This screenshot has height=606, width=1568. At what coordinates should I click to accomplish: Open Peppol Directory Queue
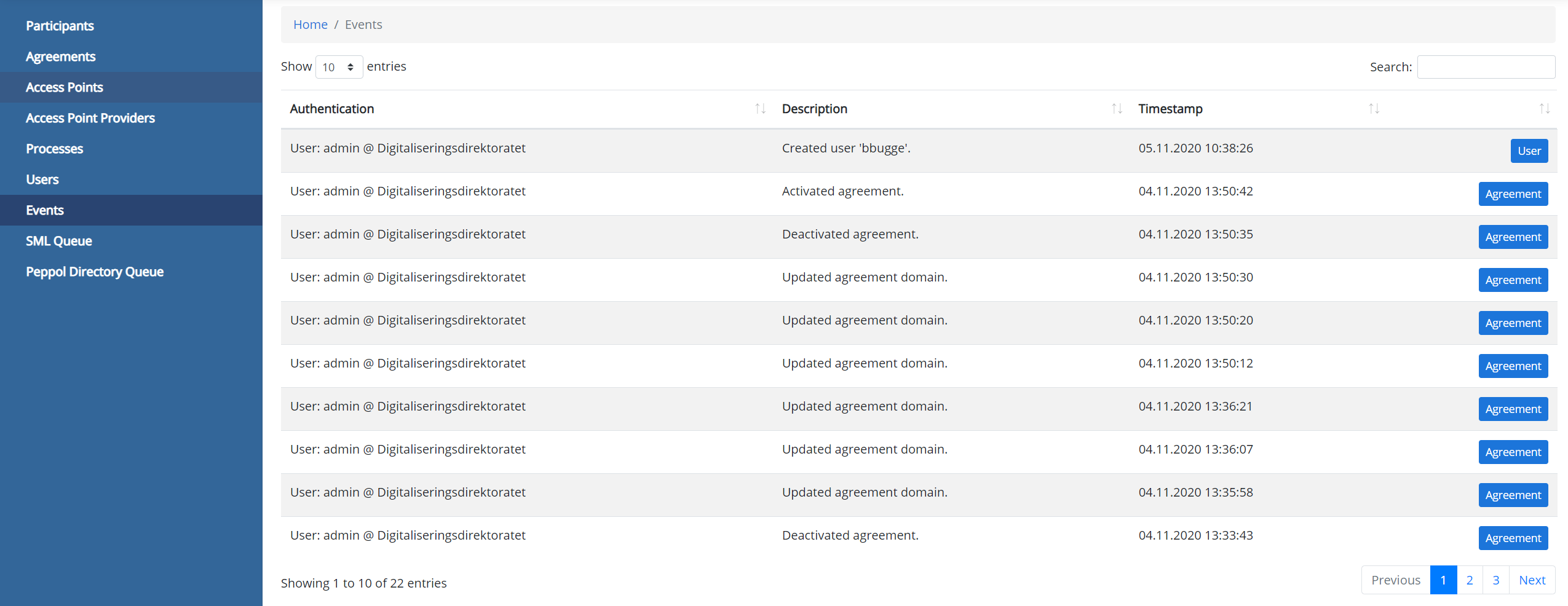click(94, 272)
